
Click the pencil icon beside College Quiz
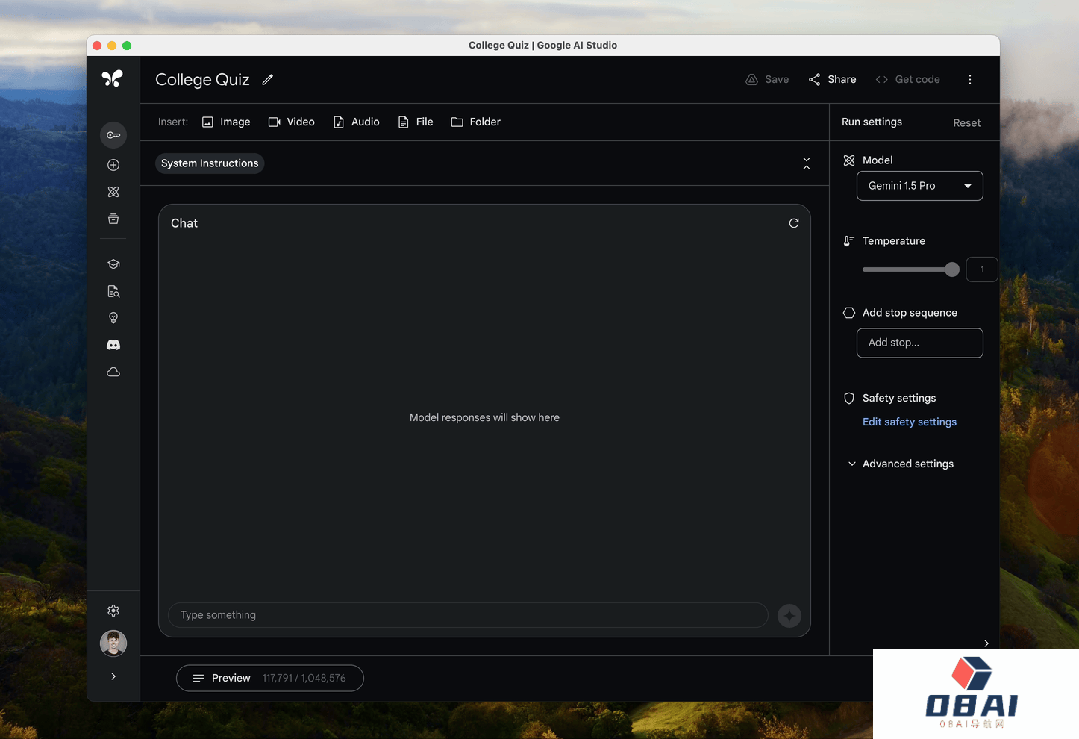(268, 80)
